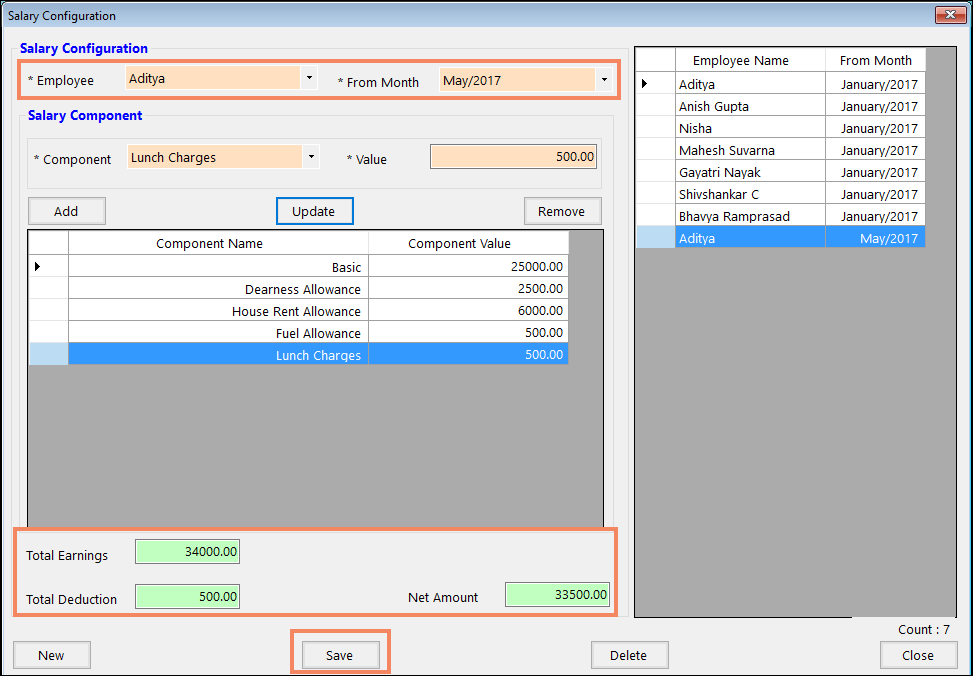The height and width of the screenshot is (676, 973).
Task: Select the Dearness Allowance row
Action: click(x=298, y=289)
